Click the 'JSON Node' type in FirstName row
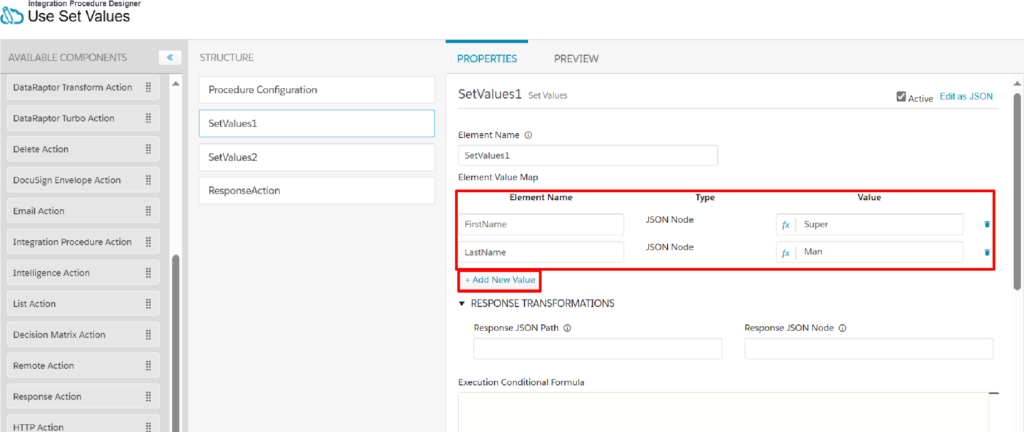The height and width of the screenshot is (432, 1024). tap(669, 220)
